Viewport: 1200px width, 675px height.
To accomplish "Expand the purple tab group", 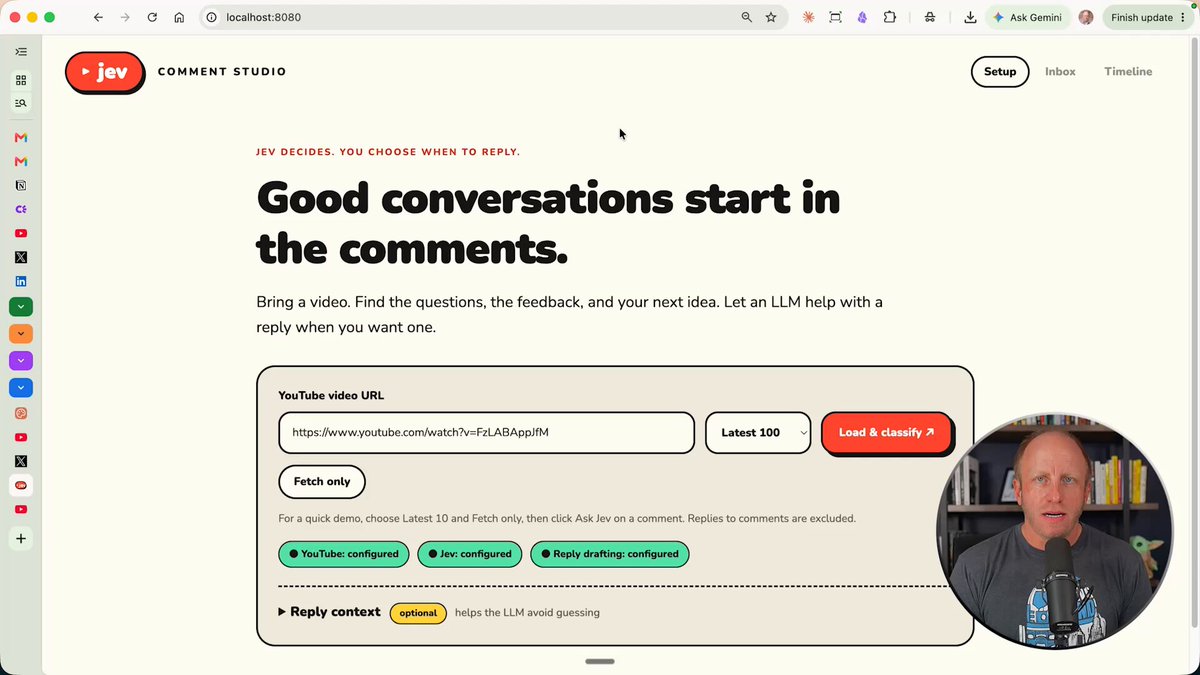I will (x=21, y=361).
